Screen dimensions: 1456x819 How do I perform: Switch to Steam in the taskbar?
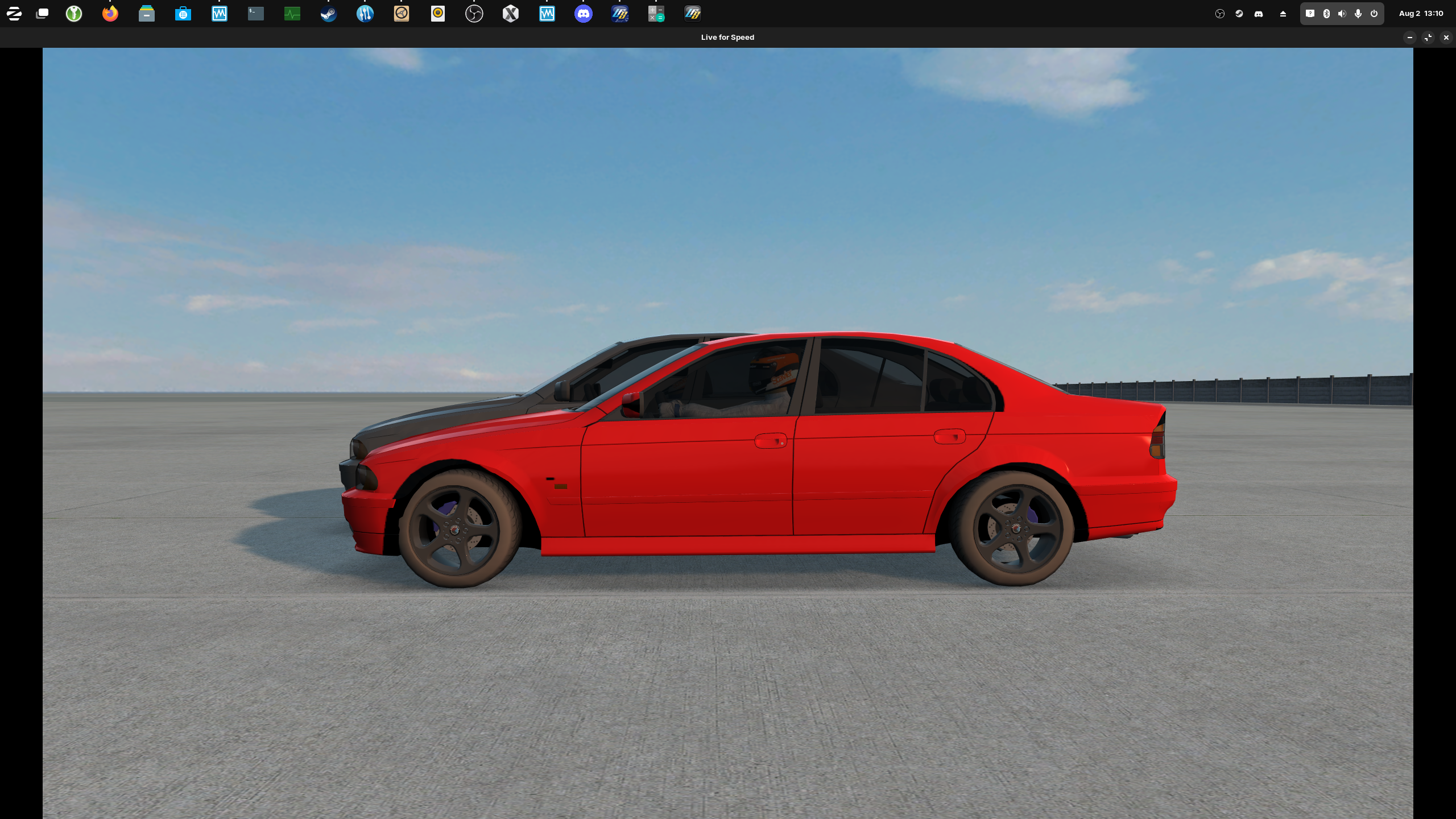[329, 14]
